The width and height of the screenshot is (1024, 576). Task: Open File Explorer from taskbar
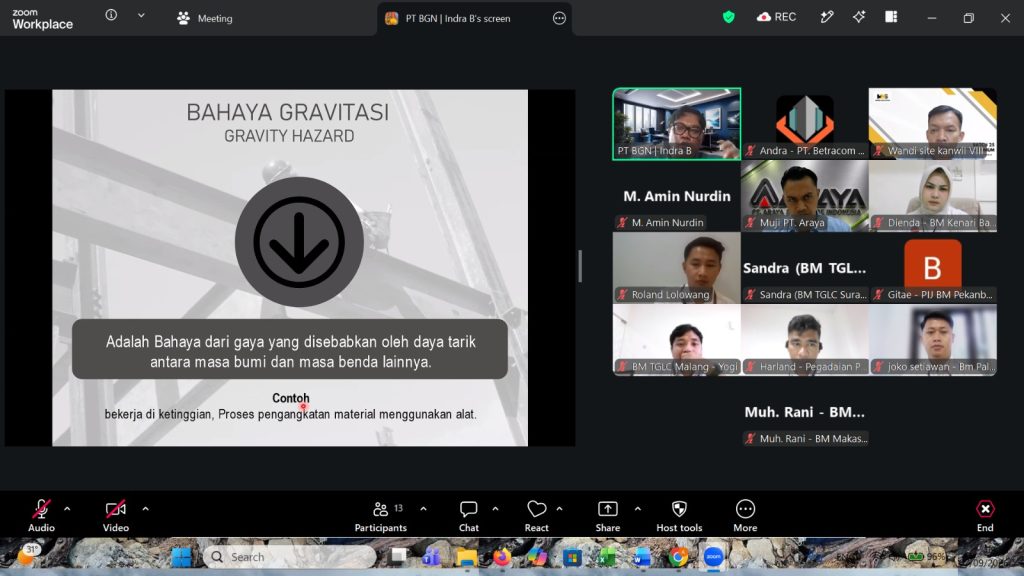[466, 557]
